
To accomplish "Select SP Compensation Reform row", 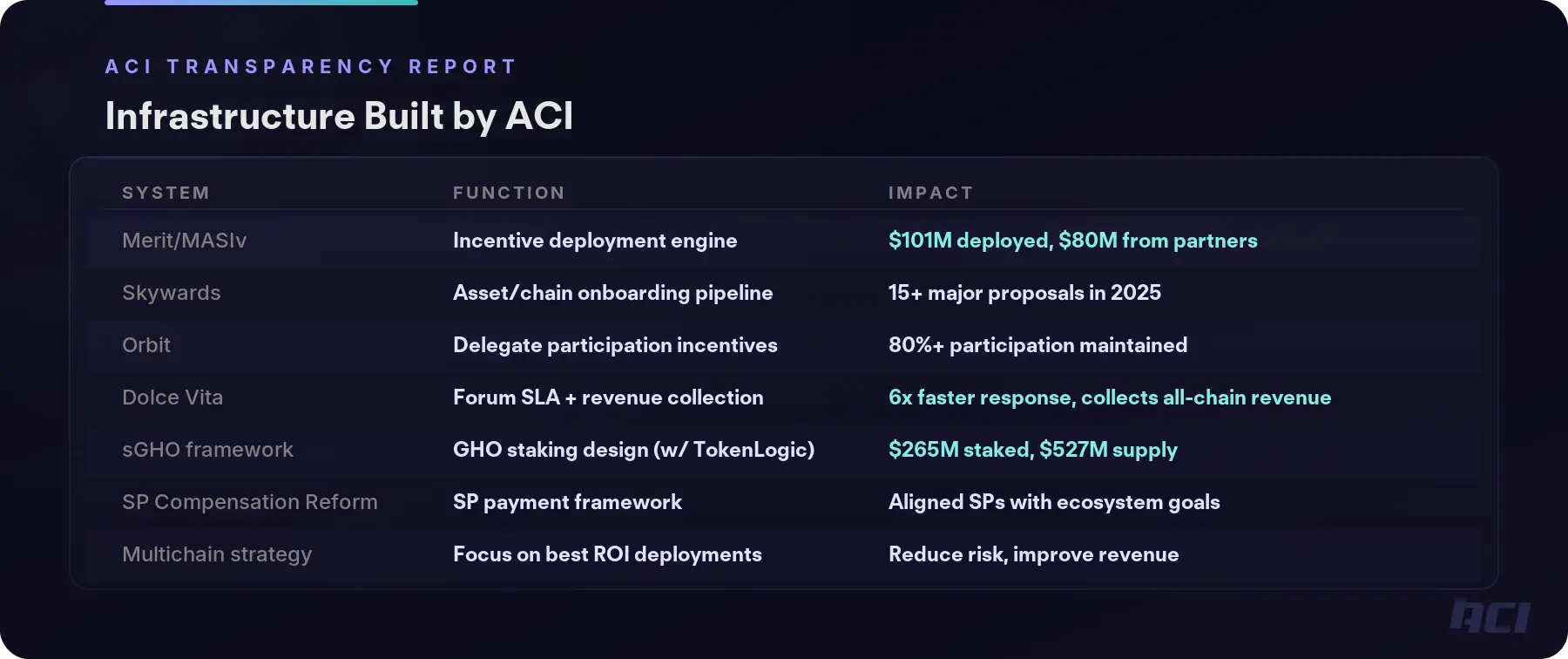I will (x=250, y=502).
